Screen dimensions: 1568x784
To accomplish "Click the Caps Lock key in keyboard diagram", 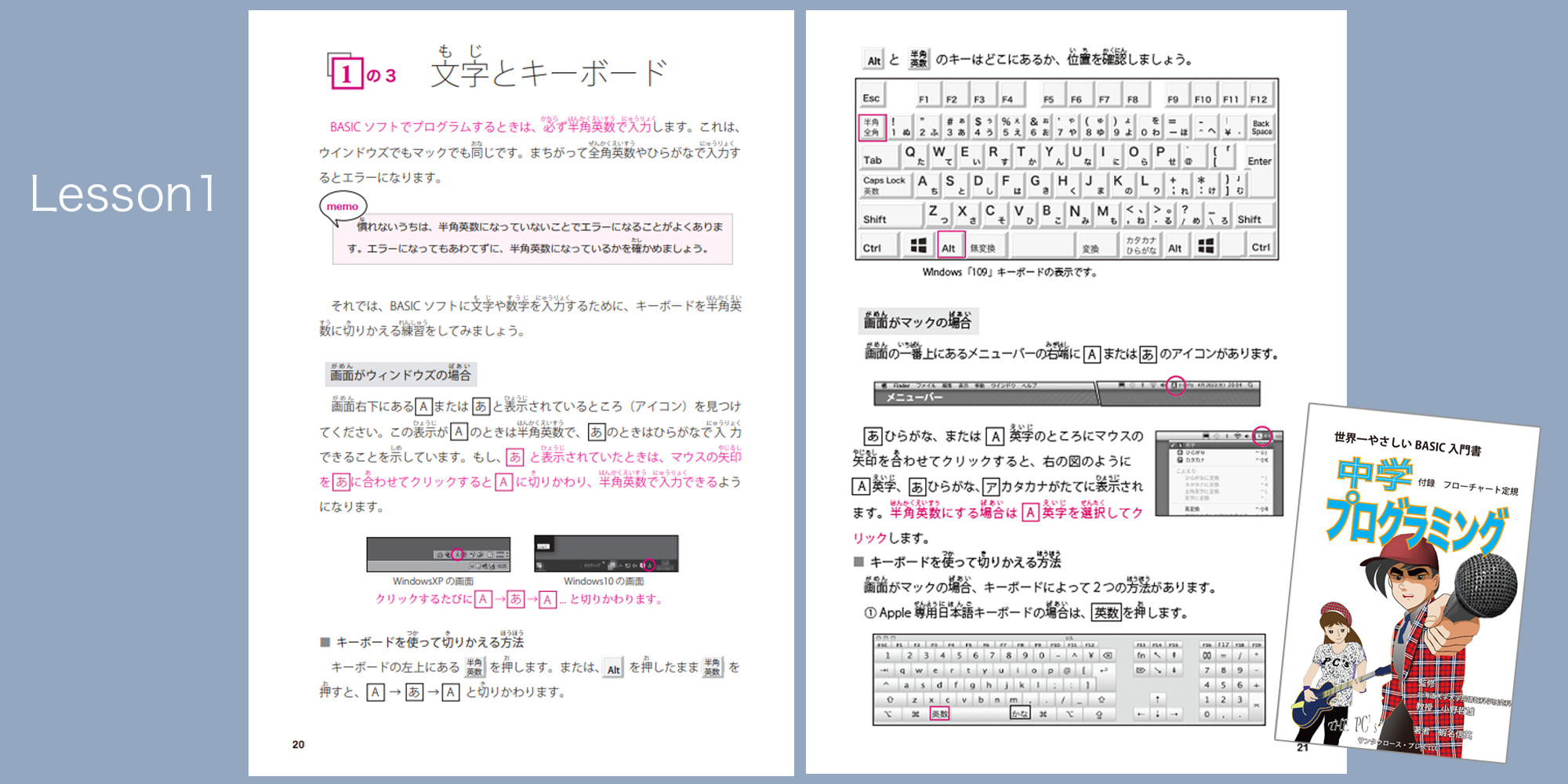I will pyautogui.click(x=884, y=185).
